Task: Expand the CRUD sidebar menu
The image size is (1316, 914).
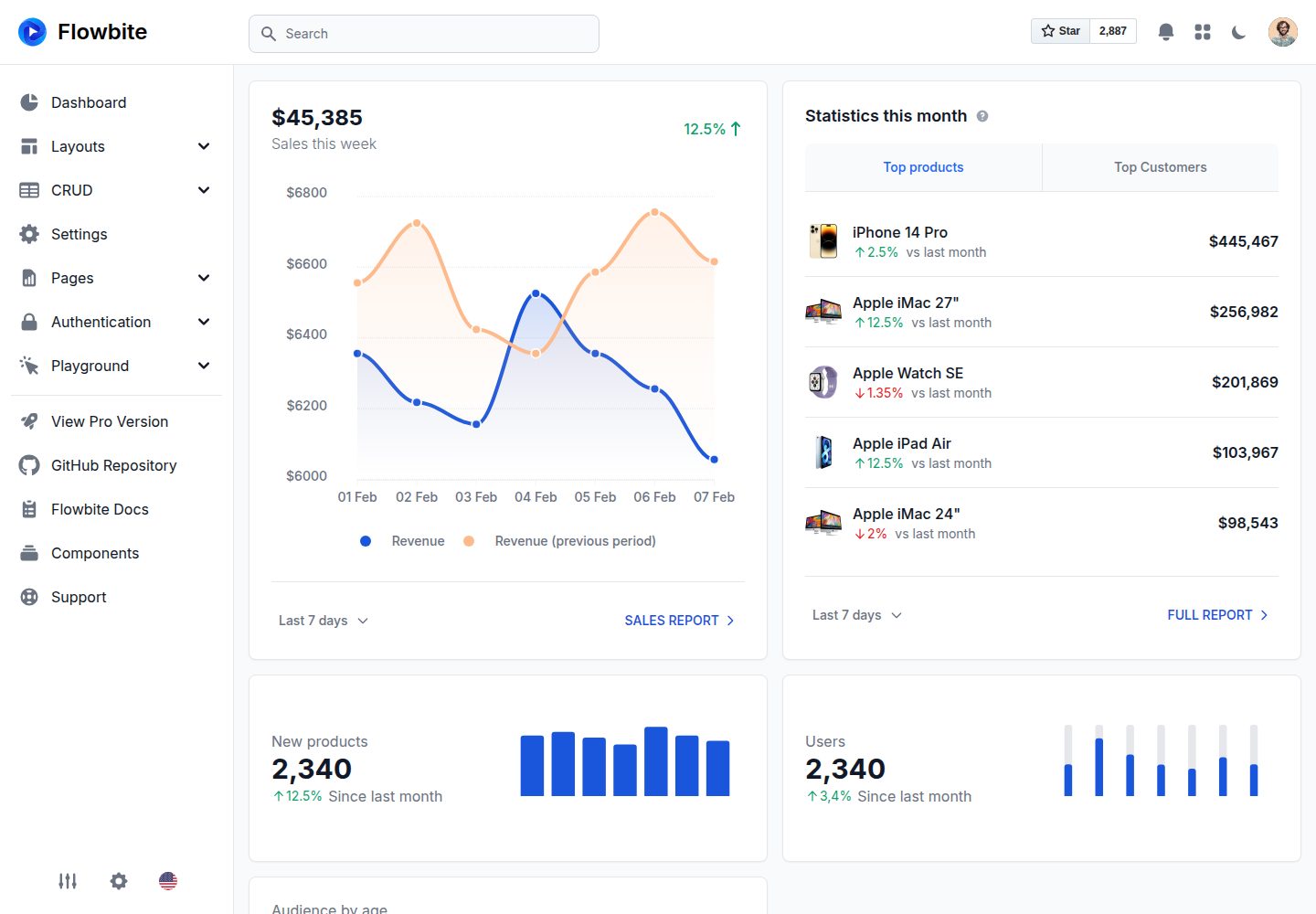Action: (x=116, y=190)
